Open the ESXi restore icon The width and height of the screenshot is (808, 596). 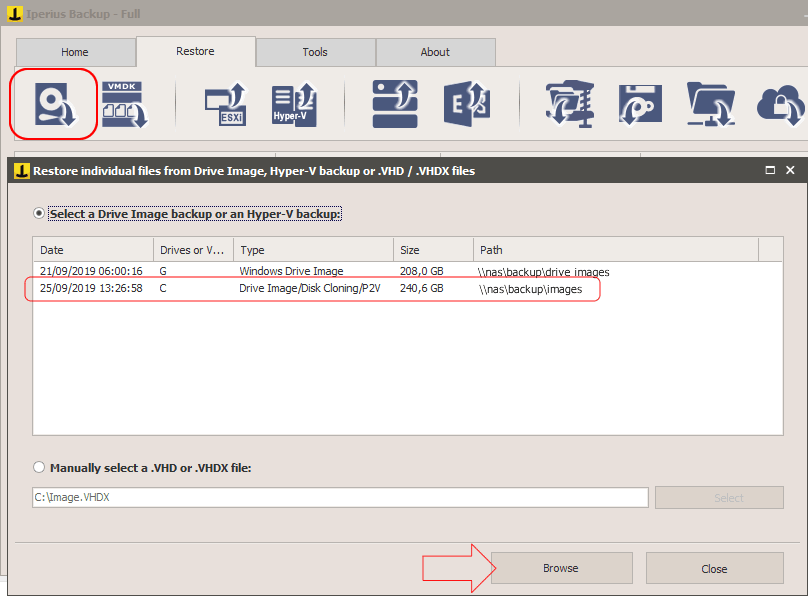(226, 104)
